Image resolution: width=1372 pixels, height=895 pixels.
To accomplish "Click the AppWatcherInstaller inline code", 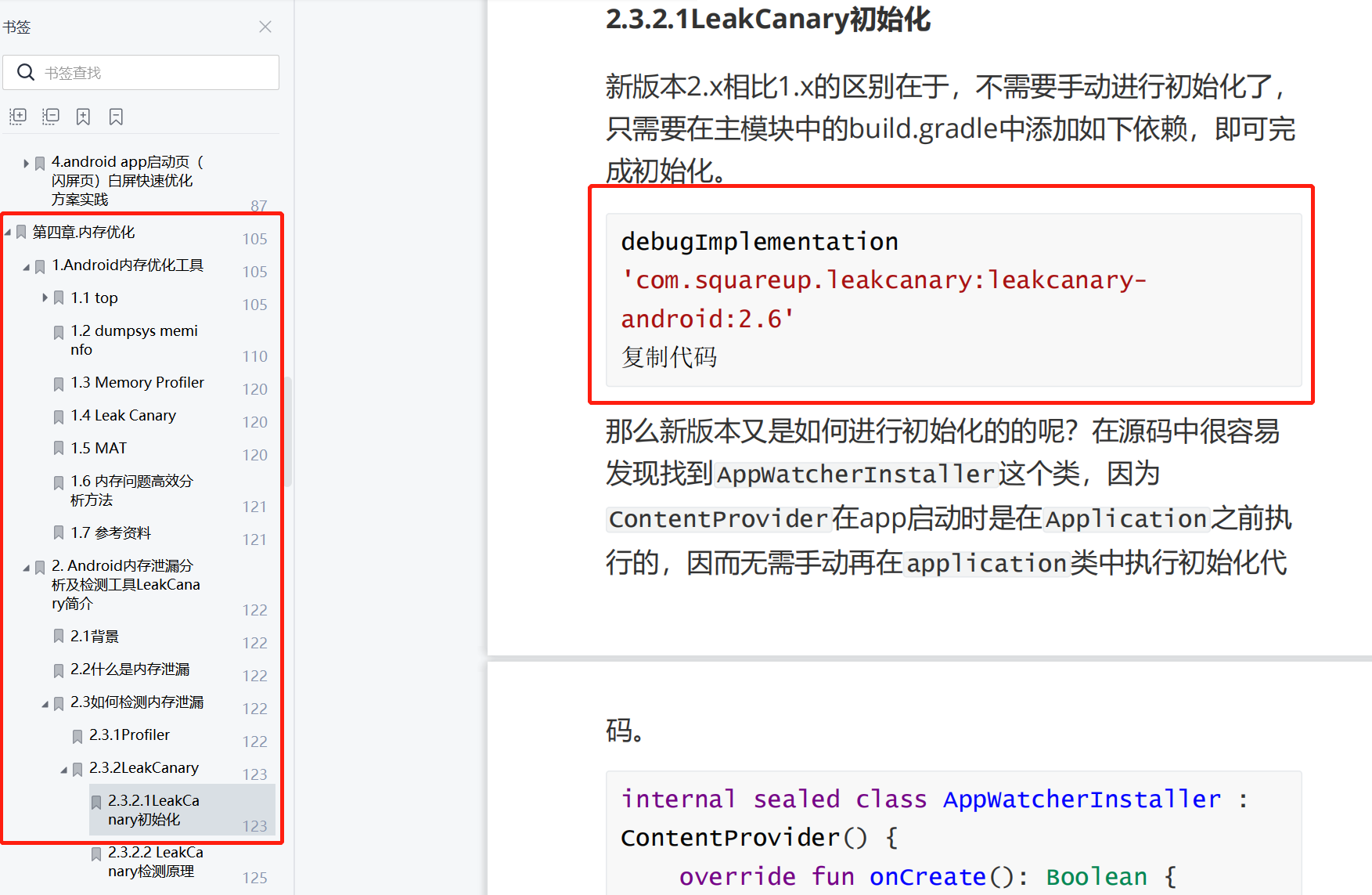I will tap(855, 475).
